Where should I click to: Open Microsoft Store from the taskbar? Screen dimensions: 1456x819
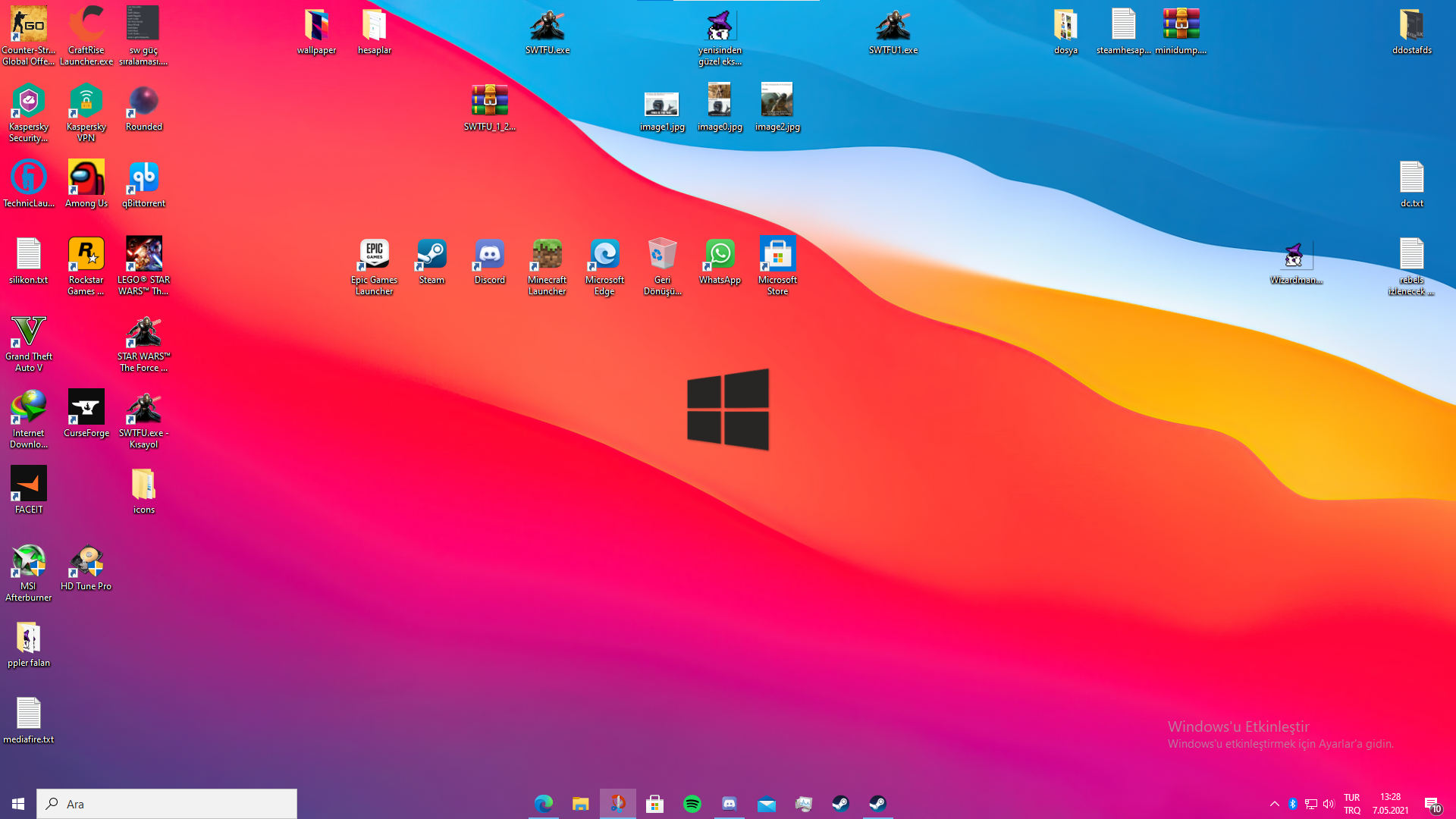pos(655,804)
